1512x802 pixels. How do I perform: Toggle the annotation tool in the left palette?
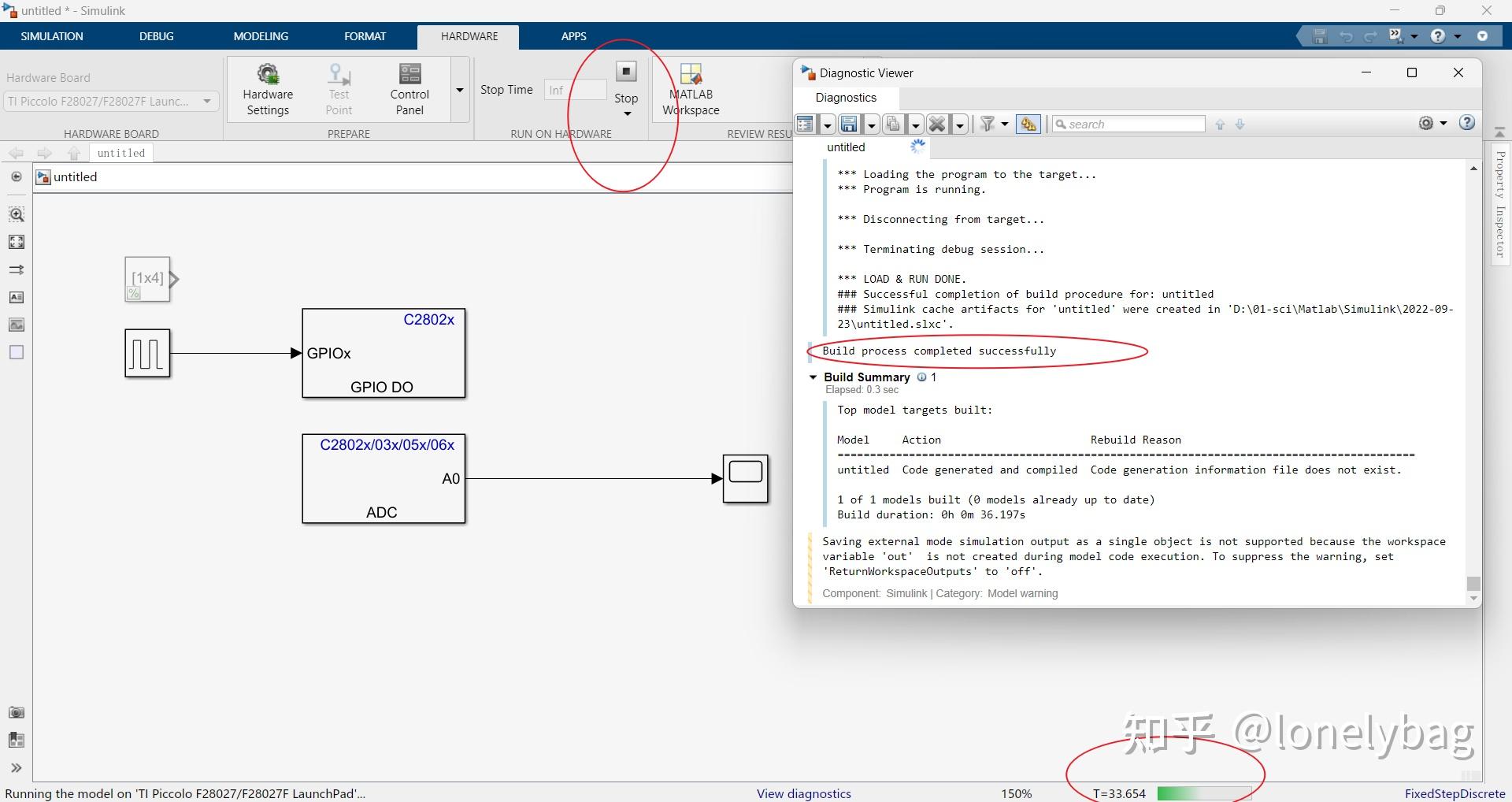click(x=16, y=297)
